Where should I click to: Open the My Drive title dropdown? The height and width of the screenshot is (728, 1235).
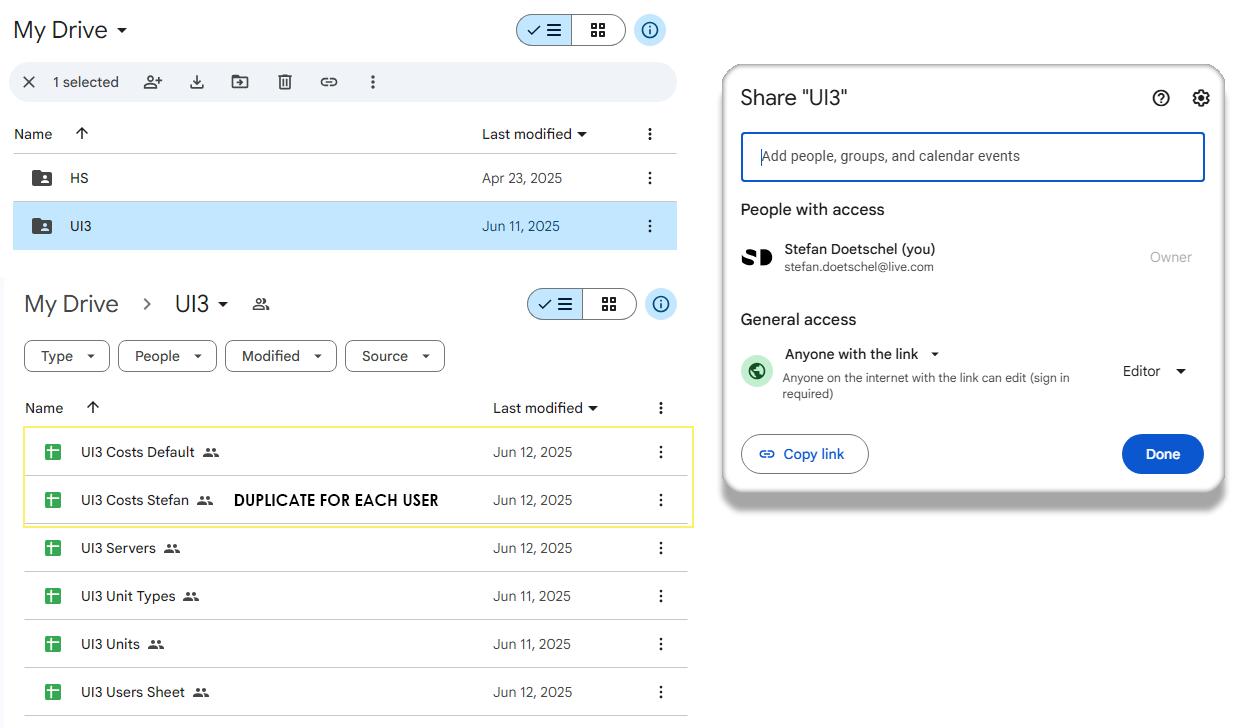(x=70, y=30)
